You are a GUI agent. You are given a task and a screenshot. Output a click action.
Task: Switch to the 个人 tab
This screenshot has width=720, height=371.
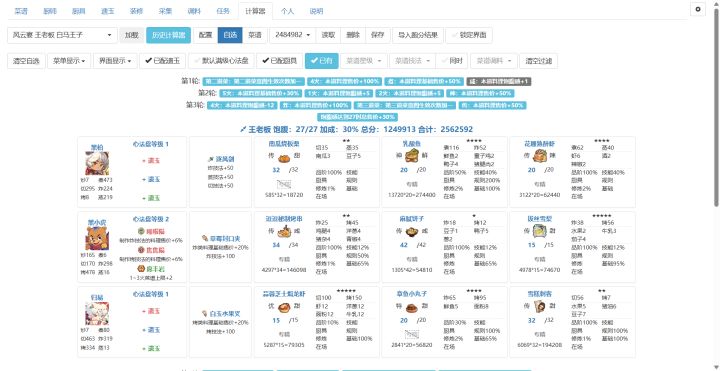coord(287,11)
